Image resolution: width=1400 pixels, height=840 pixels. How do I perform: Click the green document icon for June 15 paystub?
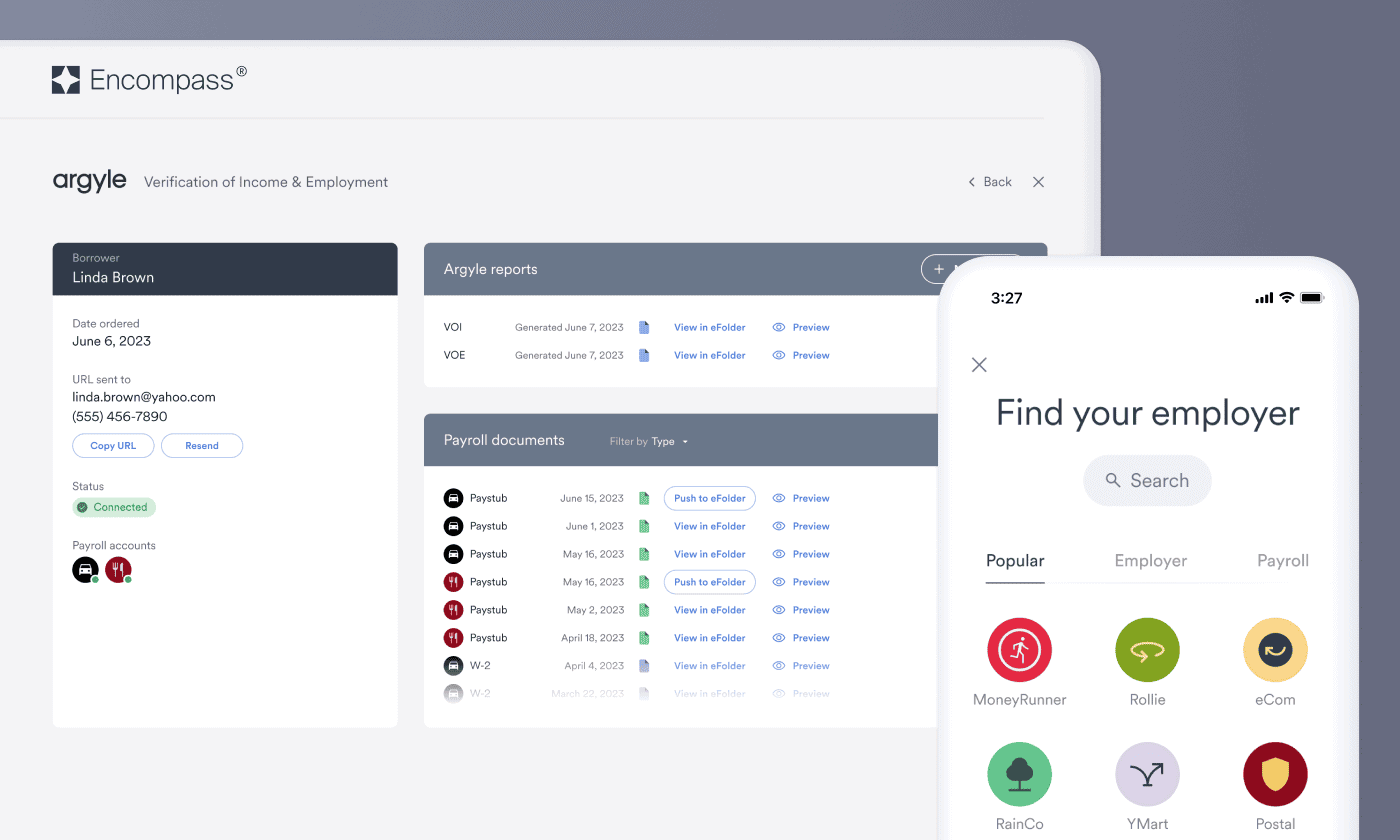[644, 498]
